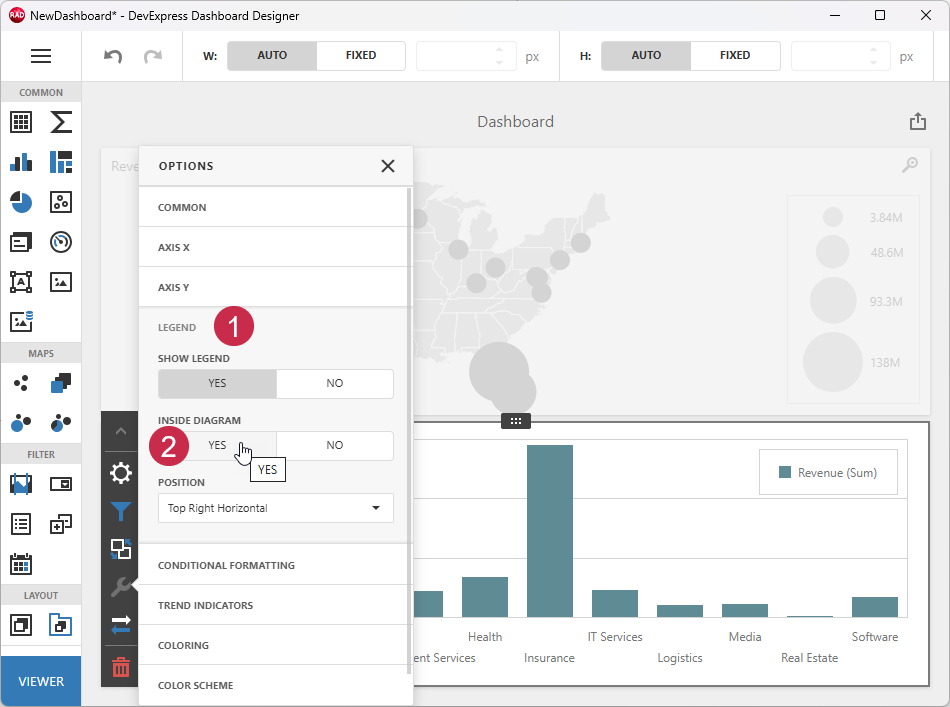950x707 pixels.
Task: Collapse the floating chart toolbar chevron
Action: [120, 432]
